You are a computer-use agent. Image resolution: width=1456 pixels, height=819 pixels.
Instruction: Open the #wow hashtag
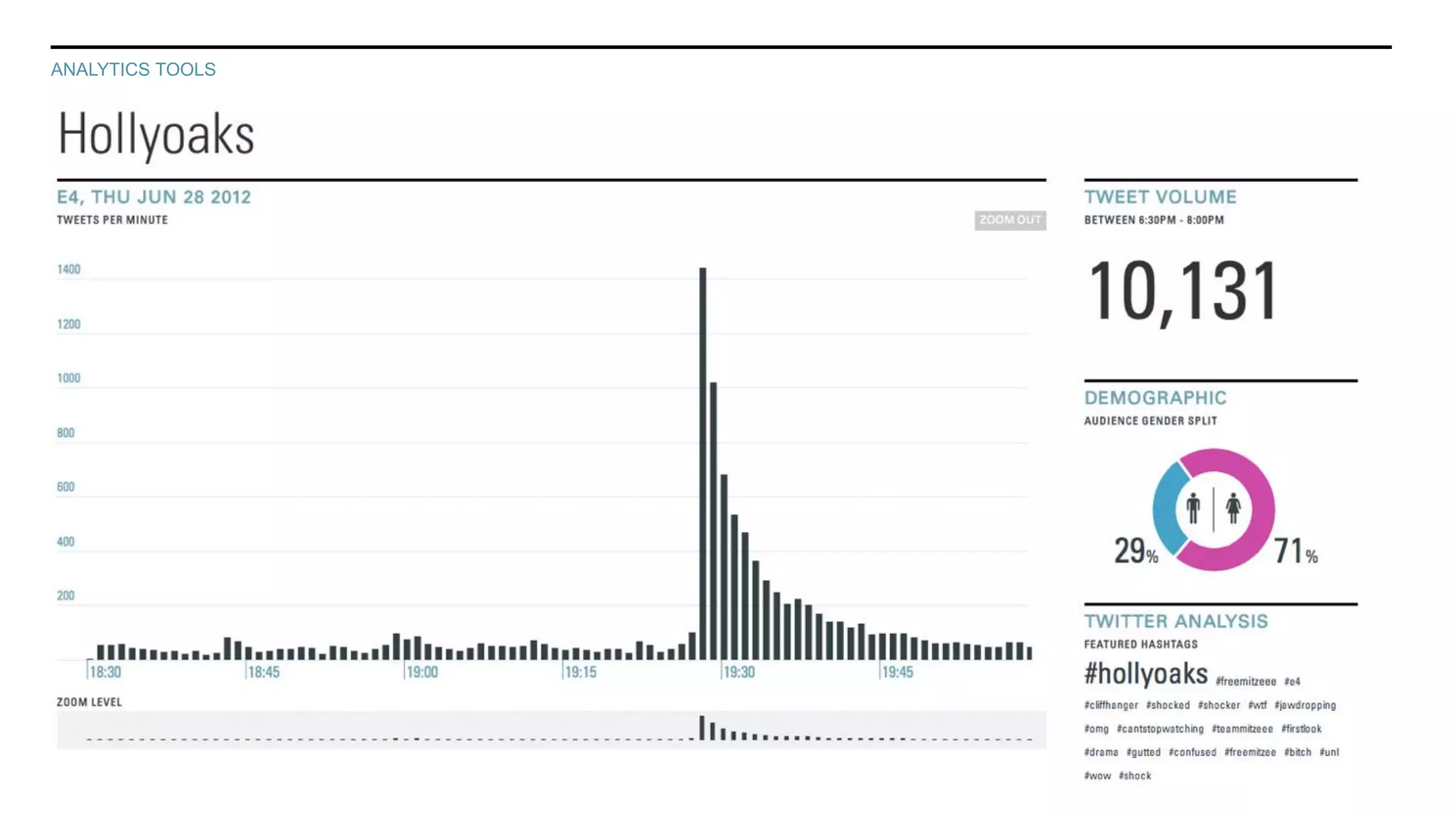[1097, 776]
